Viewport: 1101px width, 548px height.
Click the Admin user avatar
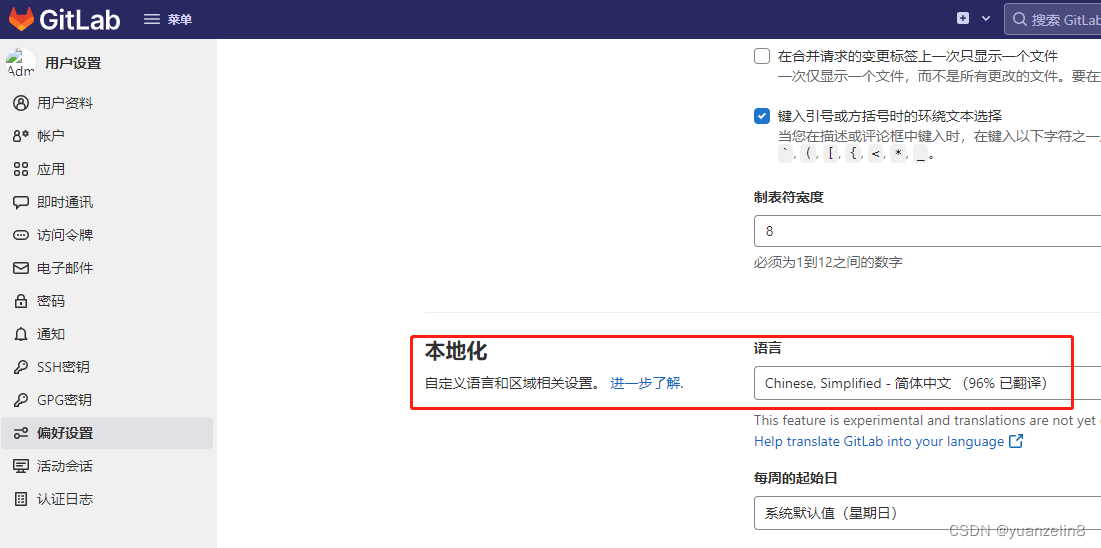click(20, 63)
